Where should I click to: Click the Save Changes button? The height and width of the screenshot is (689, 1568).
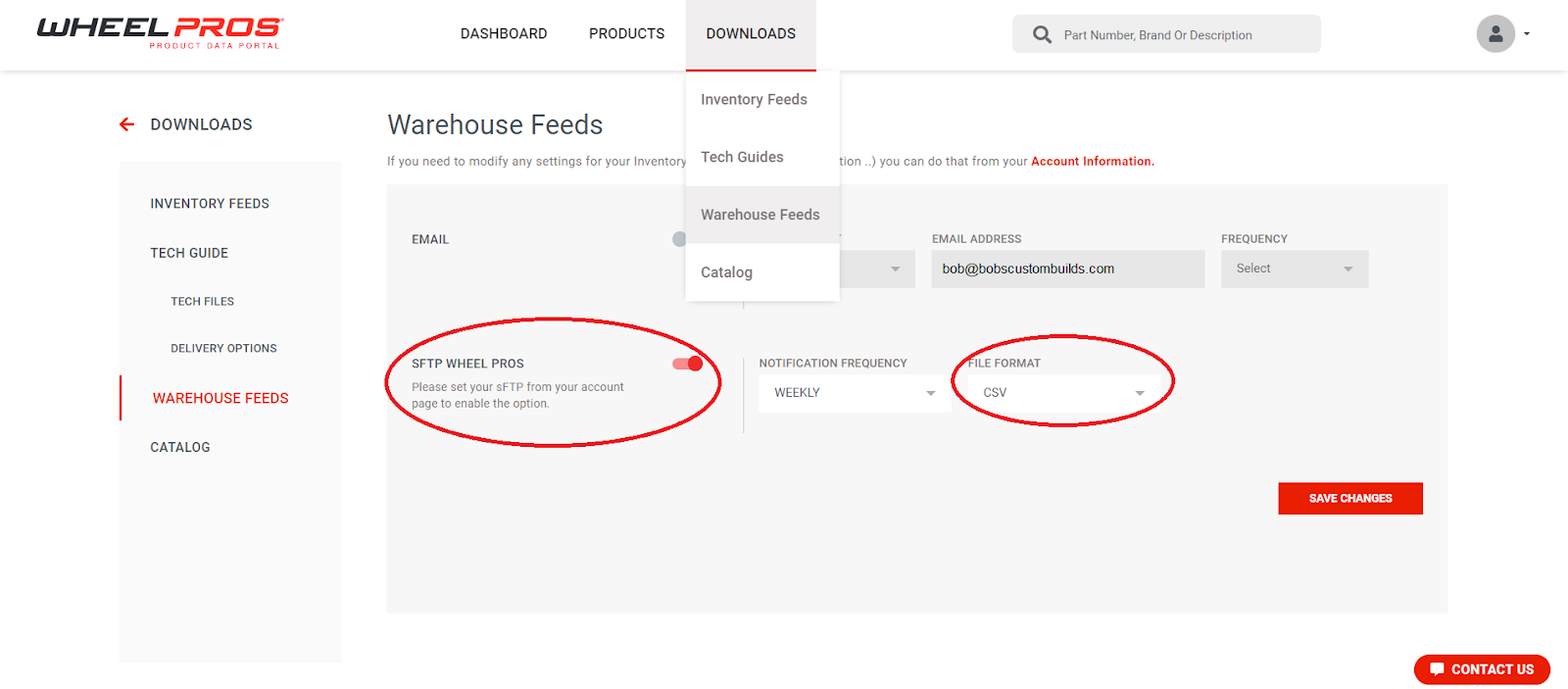[1350, 498]
